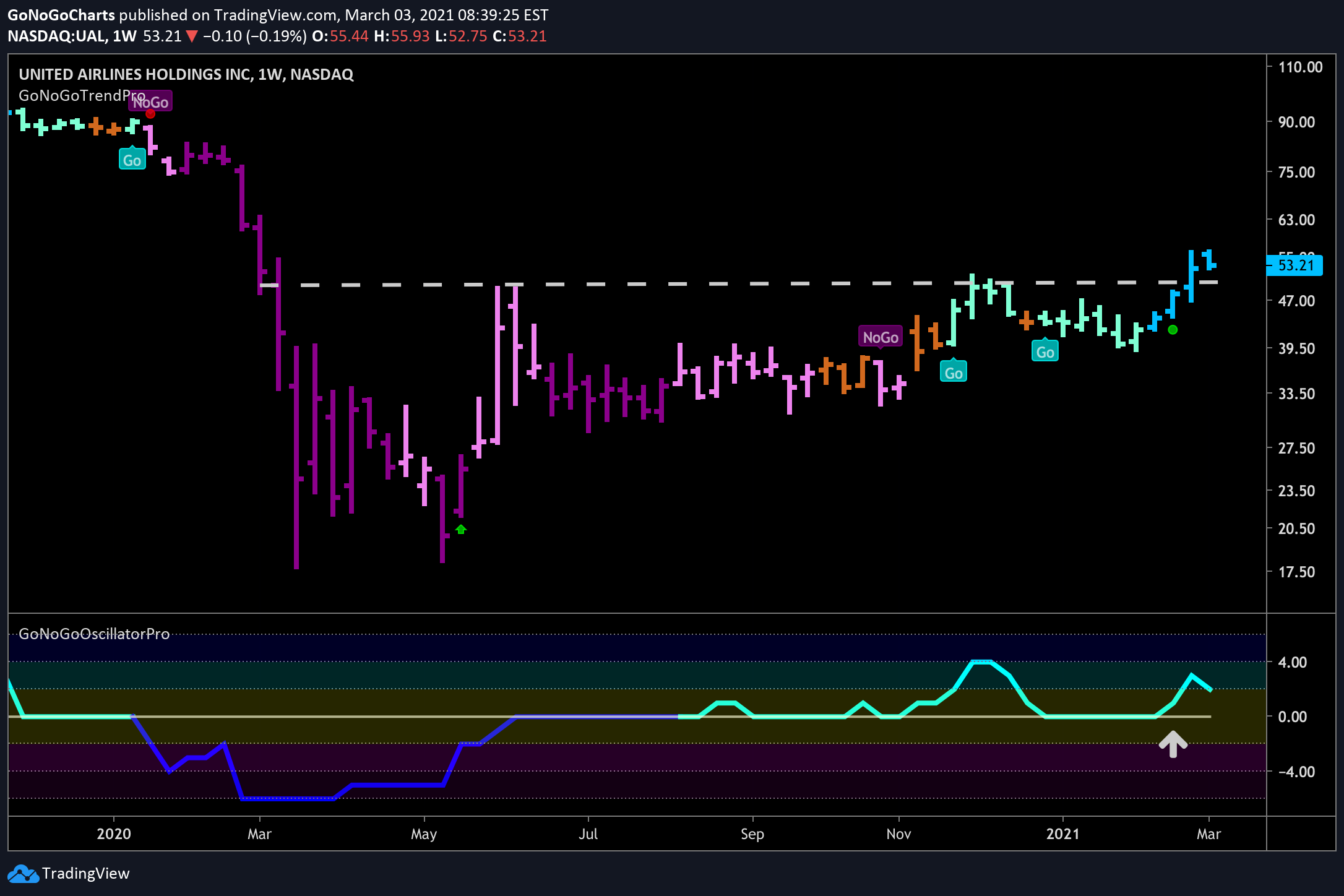Click the Jul time axis label
The height and width of the screenshot is (896, 1344).
588,834
